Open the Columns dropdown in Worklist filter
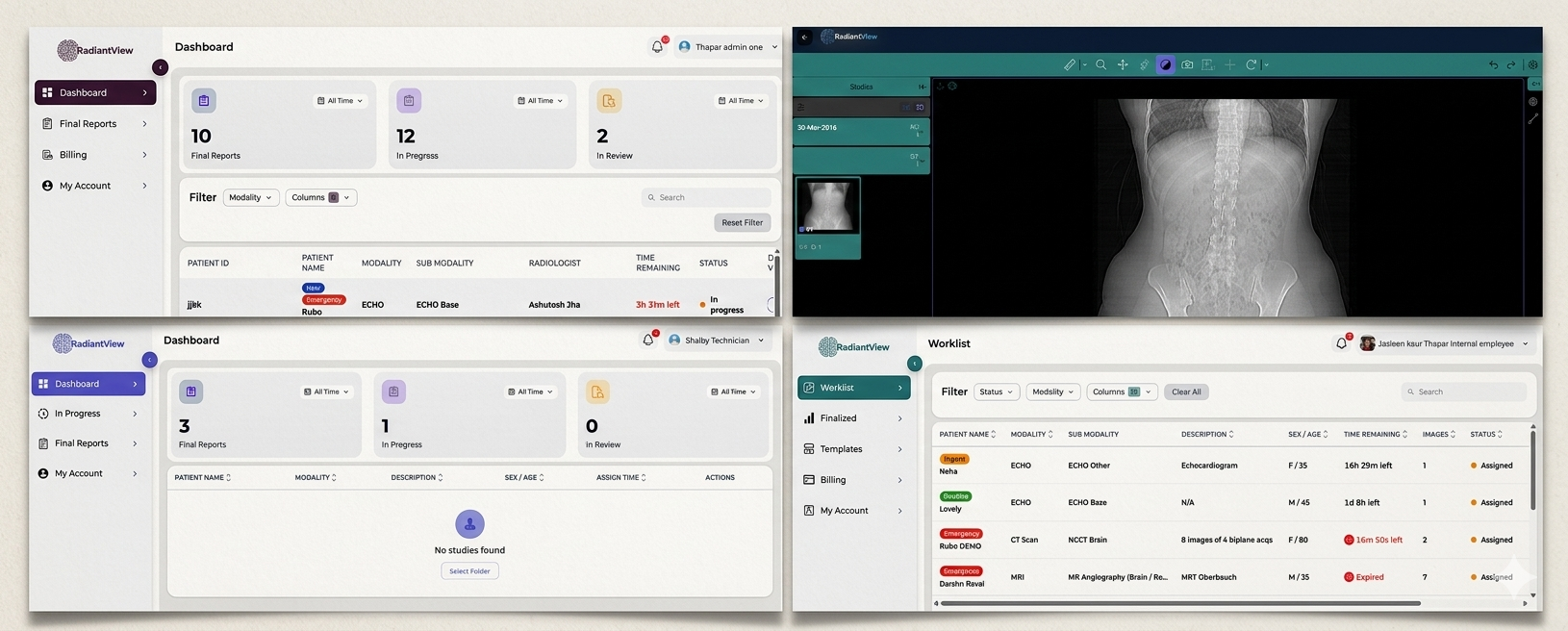Image resolution: width=1568 pixels, height=631 pixels. click(1122, 391)
